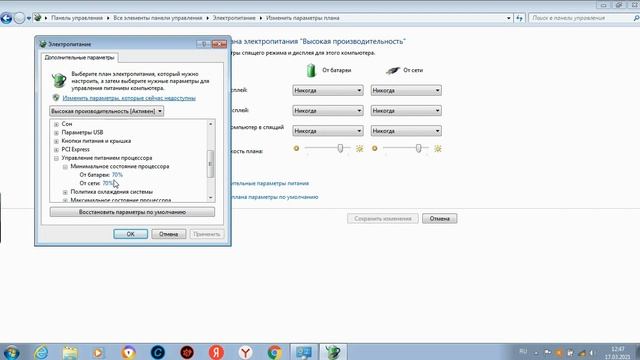
Task: Click the help question mark in Электропитание dialog
Action: click(204, 44)
